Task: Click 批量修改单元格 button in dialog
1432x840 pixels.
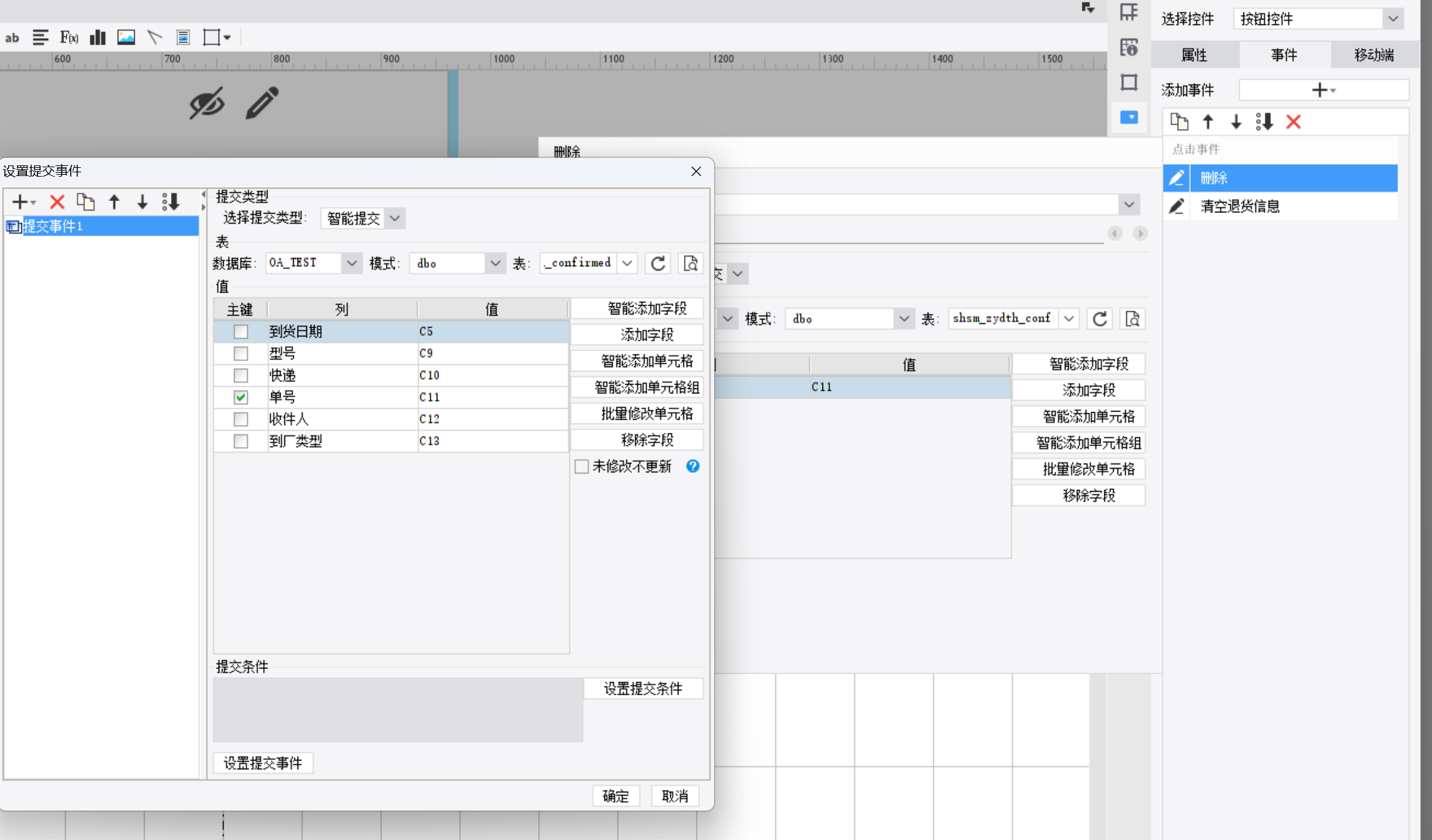Action: pyautogui.click(x=636, y=414)
